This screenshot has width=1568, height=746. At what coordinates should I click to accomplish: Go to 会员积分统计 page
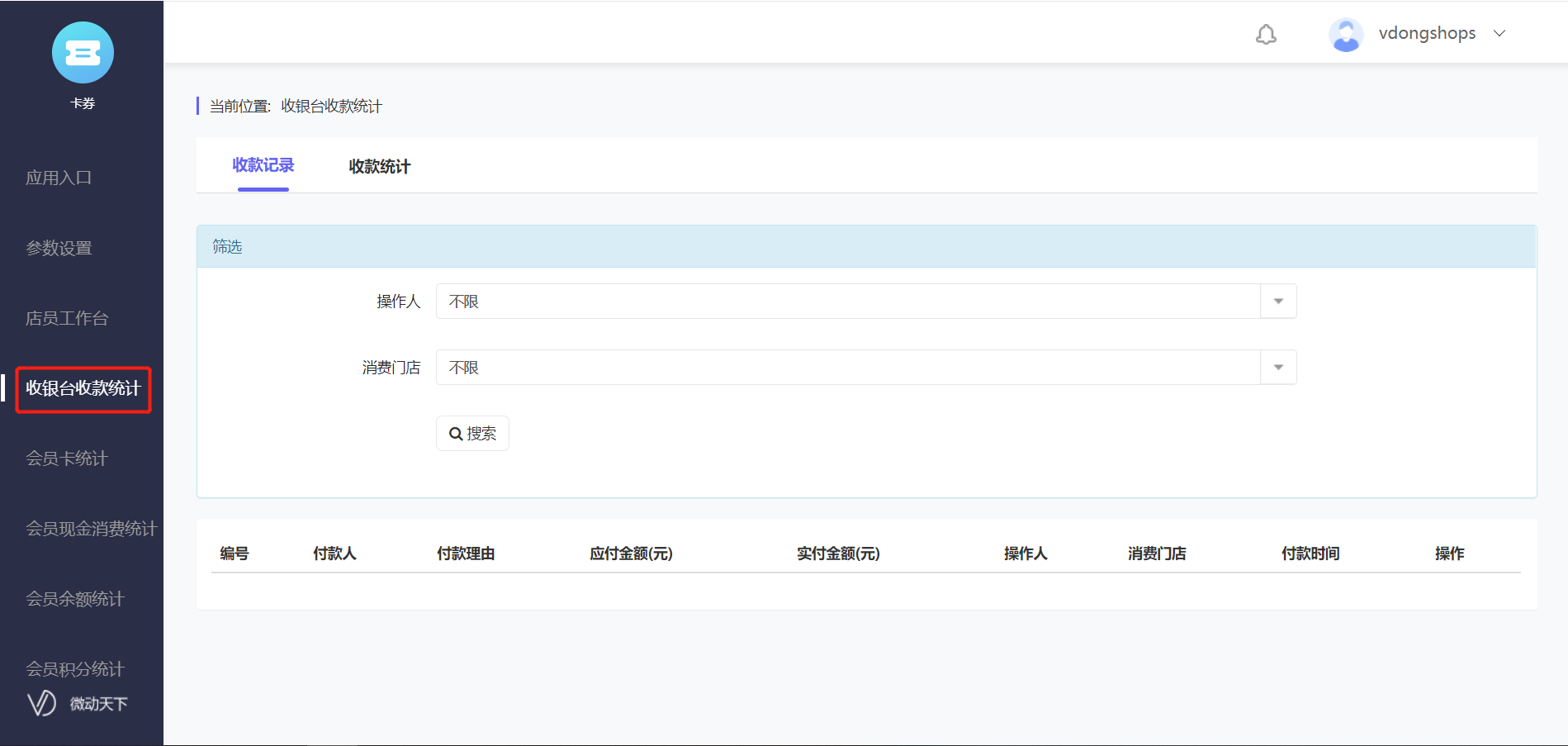coord(75,668)
